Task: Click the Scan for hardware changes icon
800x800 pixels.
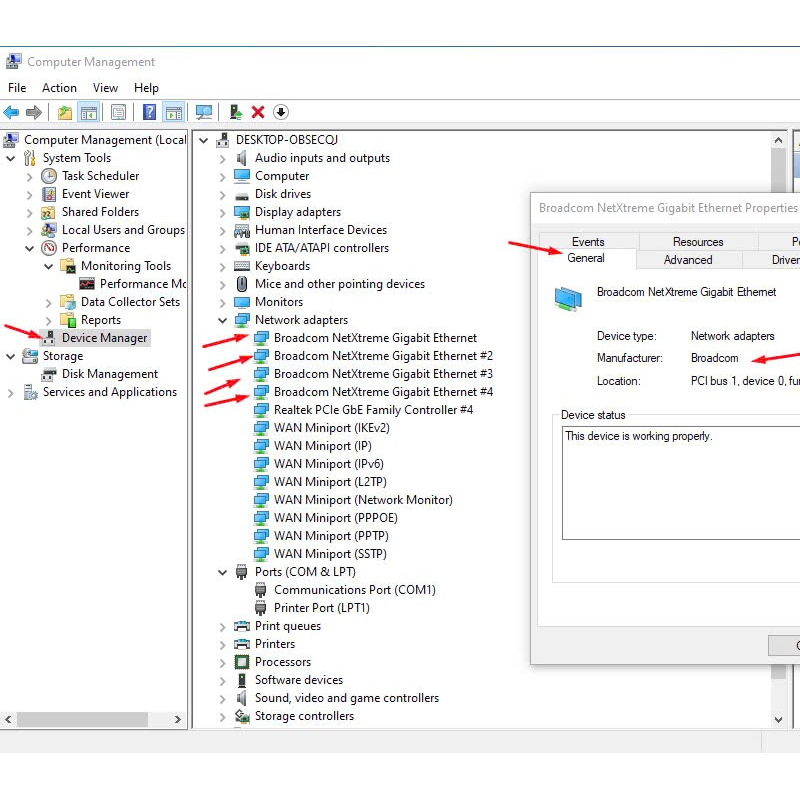Action: point(204,112)
